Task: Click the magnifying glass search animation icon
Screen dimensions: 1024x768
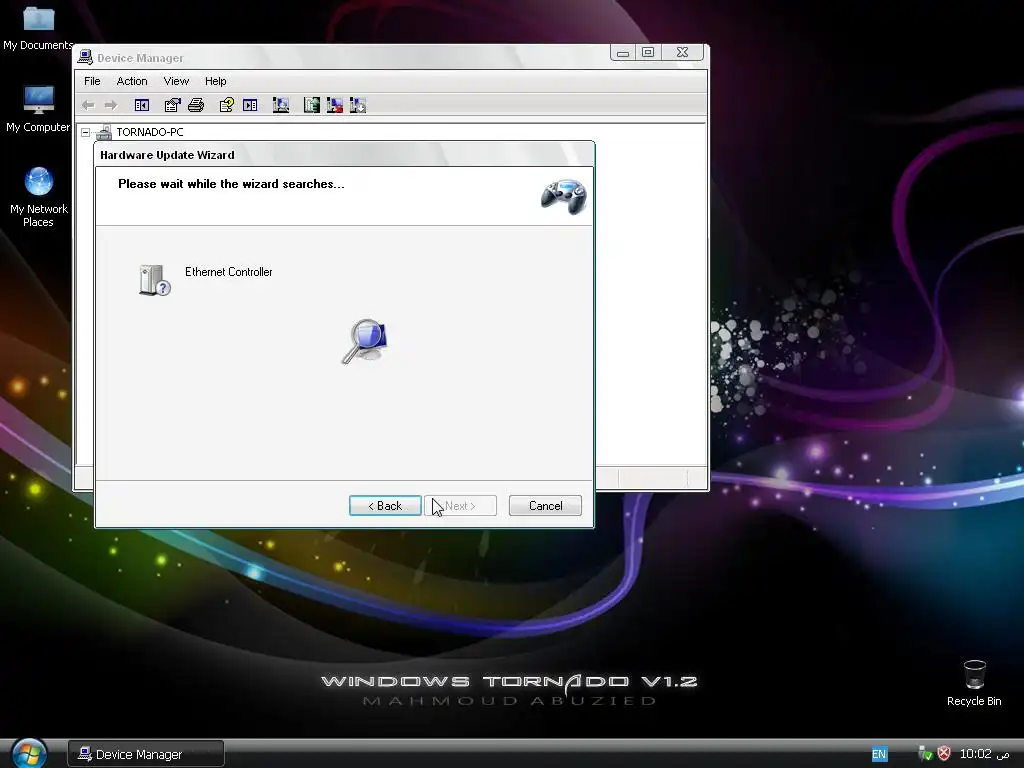Action: pyautogui.click(x=365, y=341)
